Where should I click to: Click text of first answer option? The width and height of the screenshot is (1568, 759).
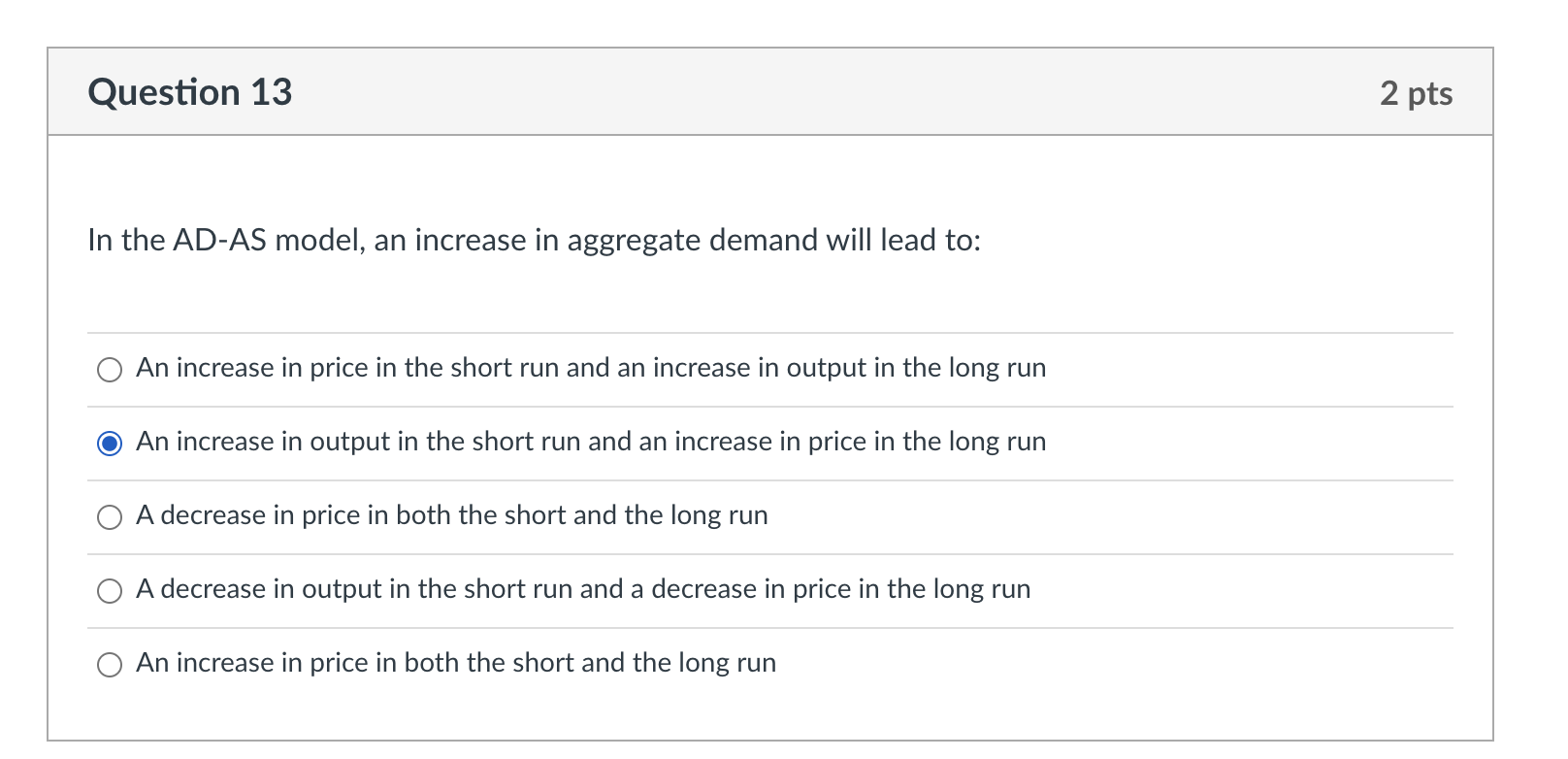590,369
